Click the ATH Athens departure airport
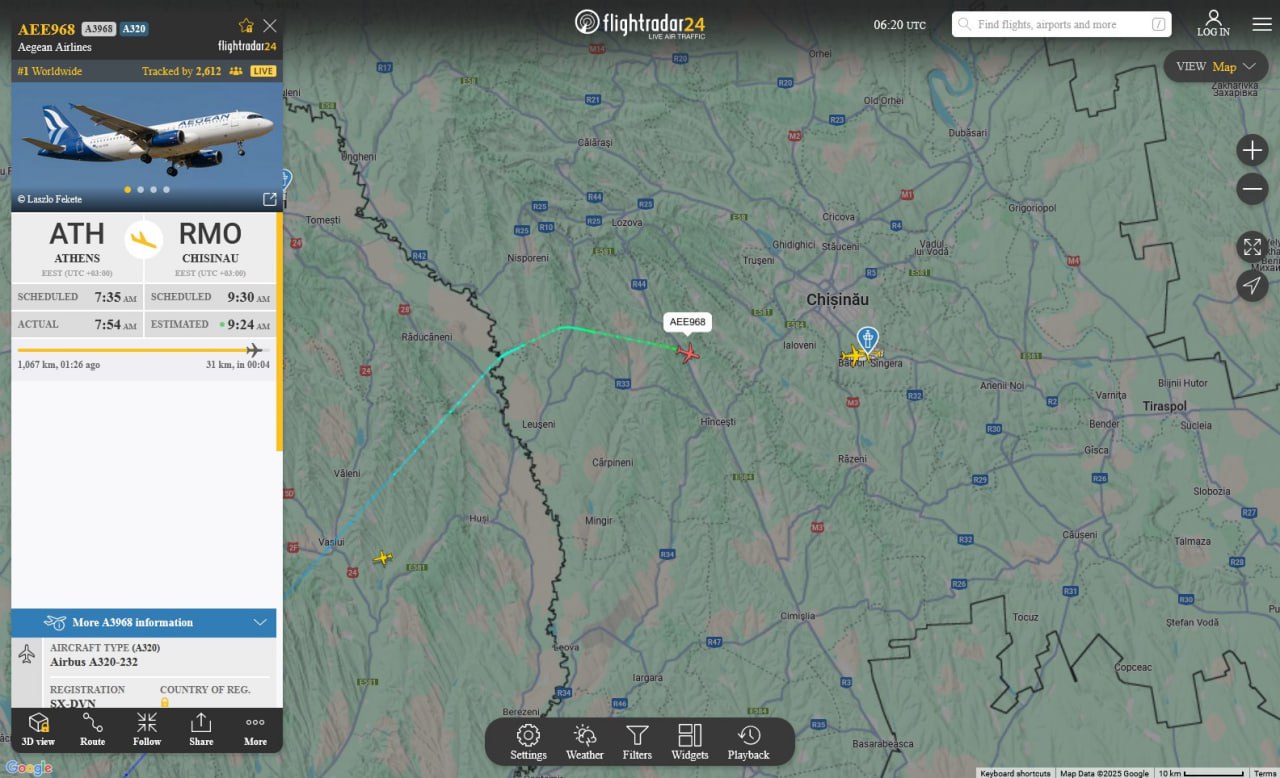 tap(77, 247)
